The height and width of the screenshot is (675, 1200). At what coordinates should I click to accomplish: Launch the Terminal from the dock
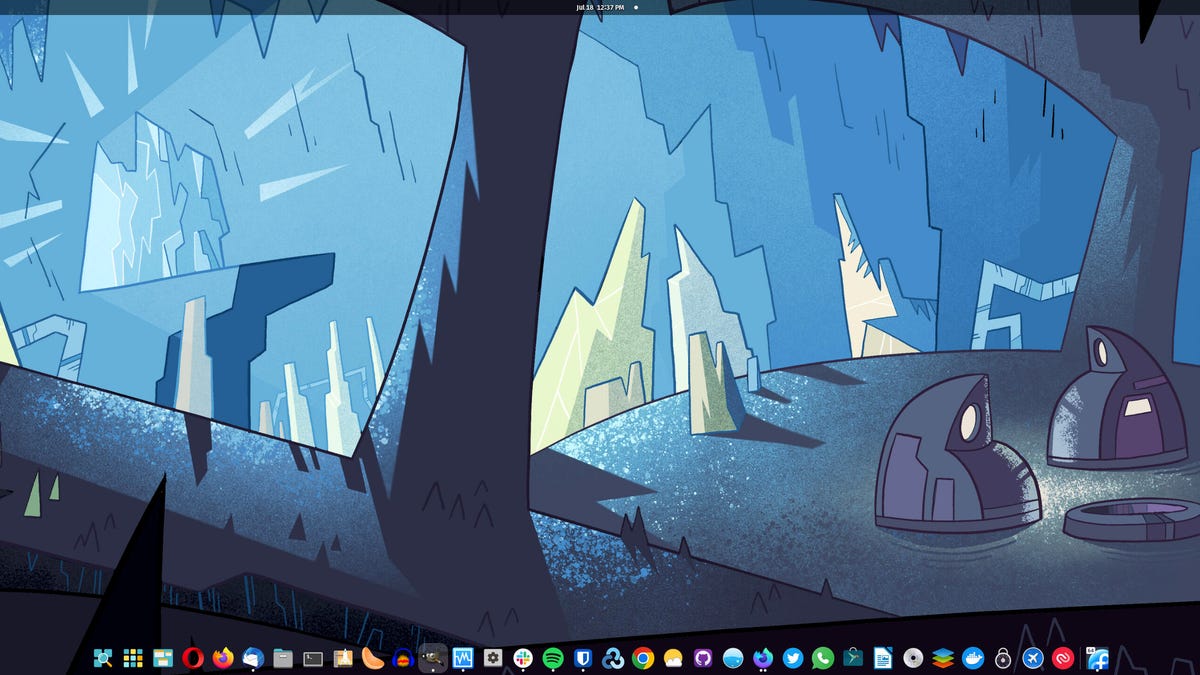tap(313, 658)
